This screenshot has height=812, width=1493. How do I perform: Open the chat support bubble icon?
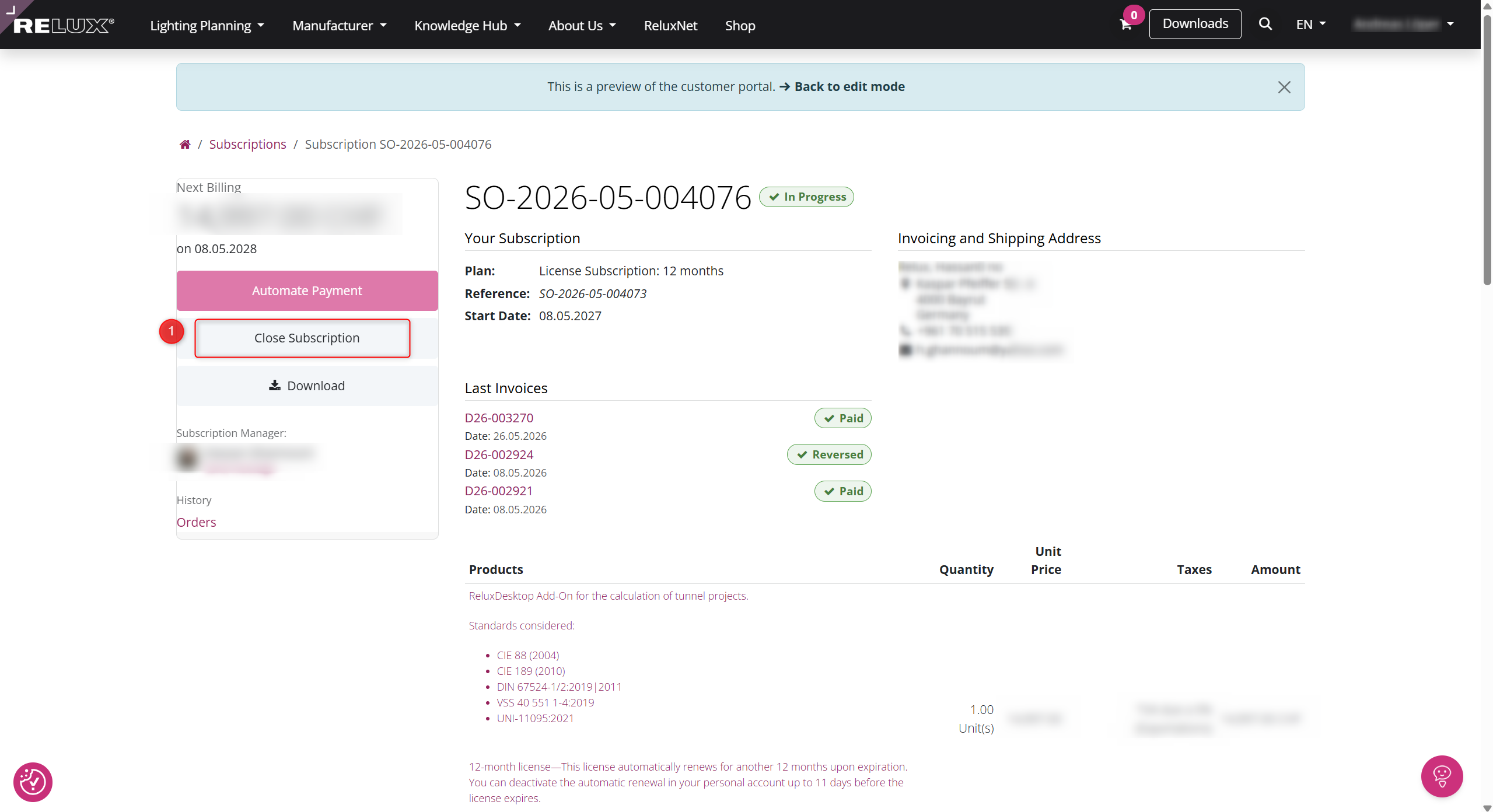coord(1442,776)
